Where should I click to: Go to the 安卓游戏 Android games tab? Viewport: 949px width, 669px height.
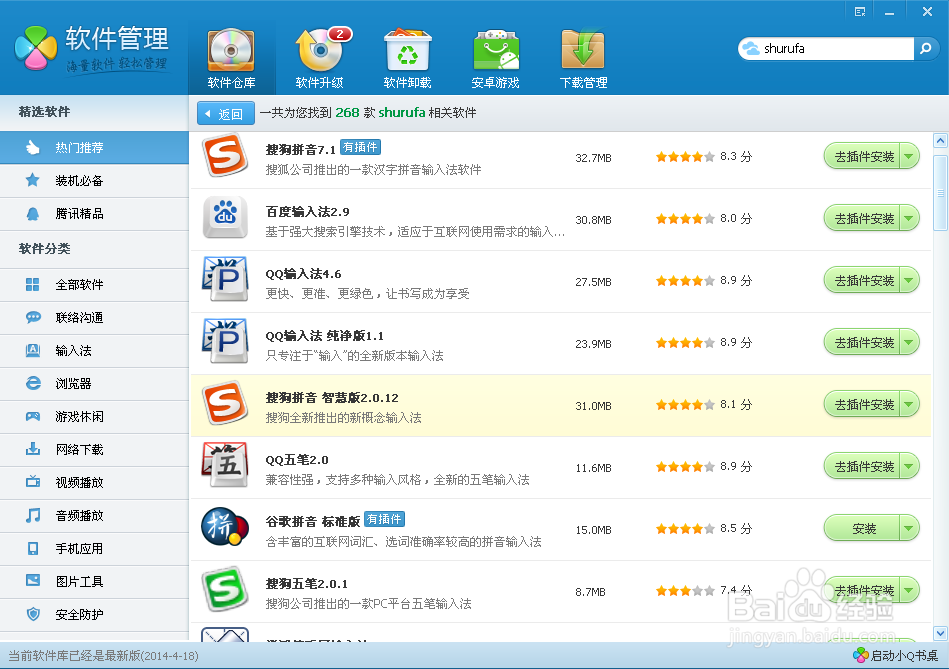pyautogui.click(x=496, y=59)
